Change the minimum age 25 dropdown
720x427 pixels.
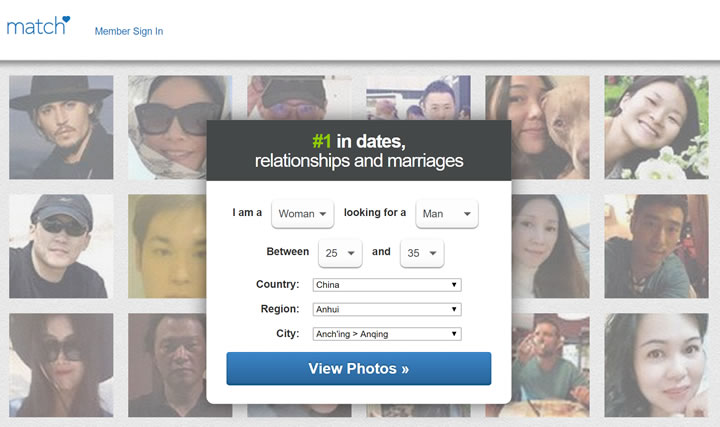pos(340,254)
